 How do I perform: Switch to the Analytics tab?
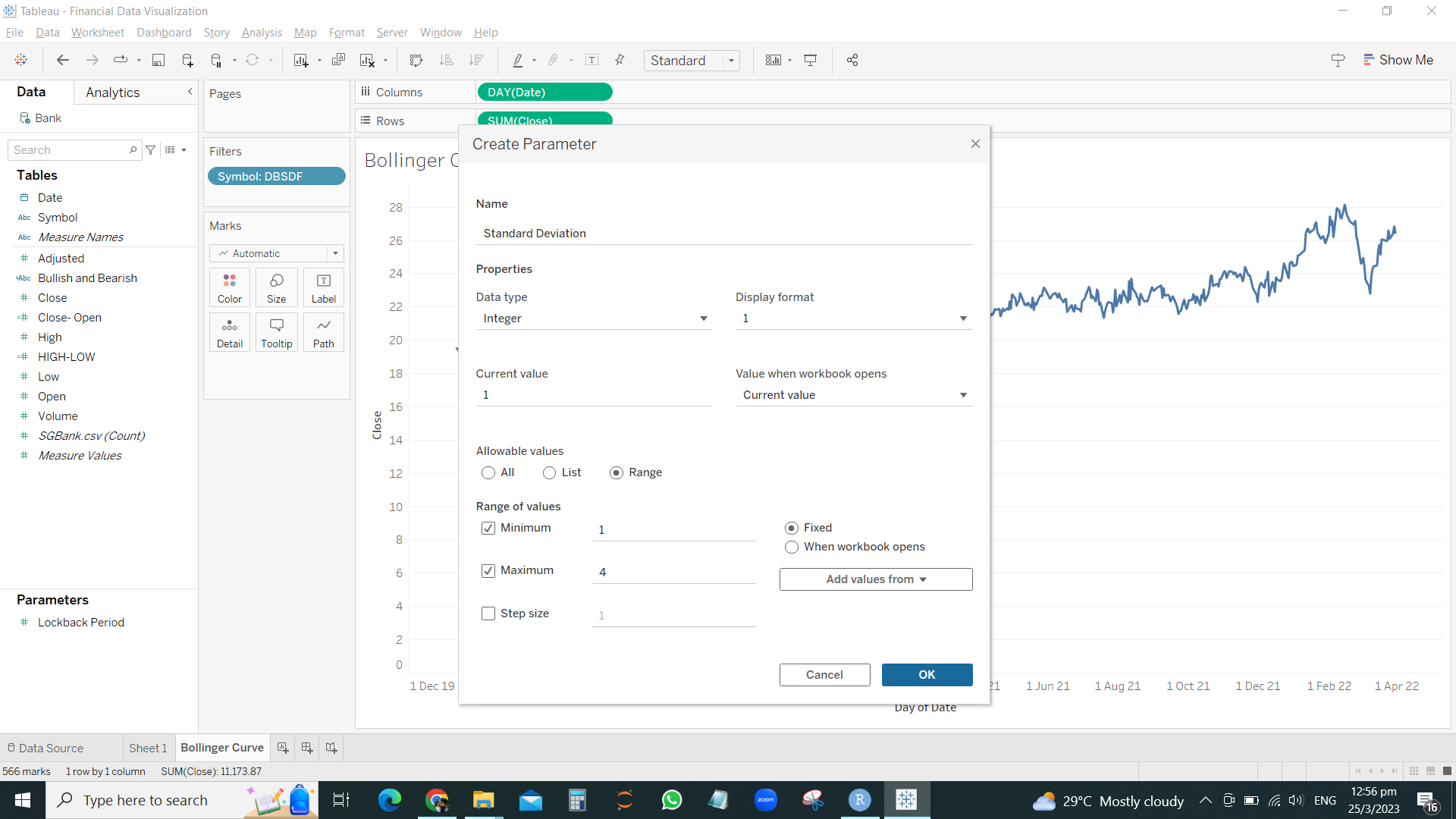coord(112,93)
